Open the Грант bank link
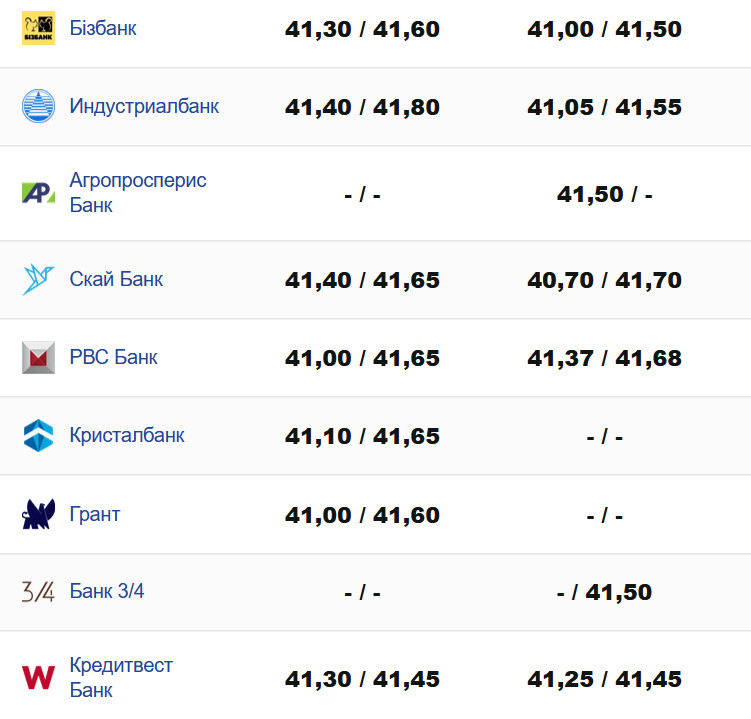Viewport: 751px width, 719px height. click(x=95, y=514)
